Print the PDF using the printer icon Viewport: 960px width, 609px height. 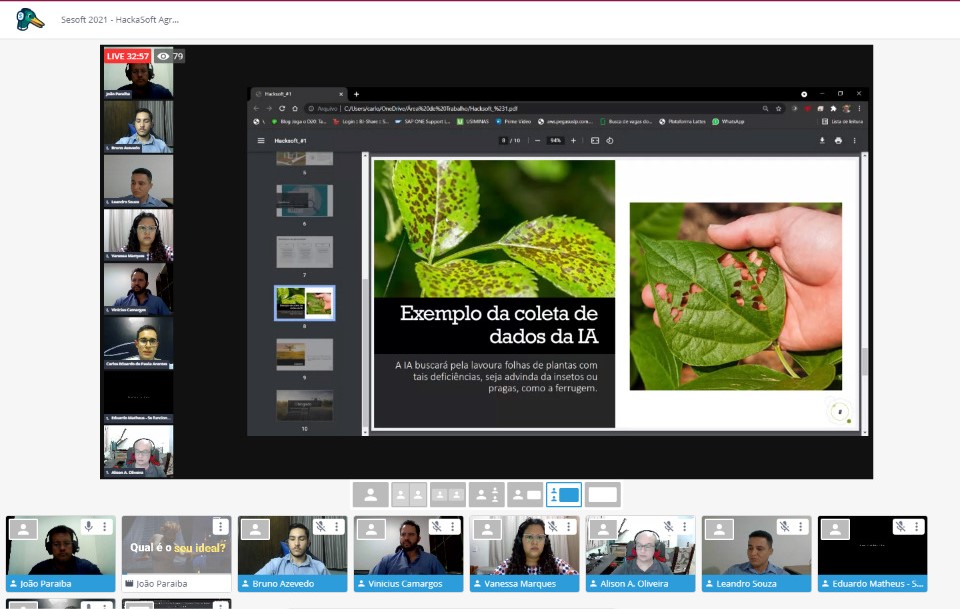(x=838, y=141)
